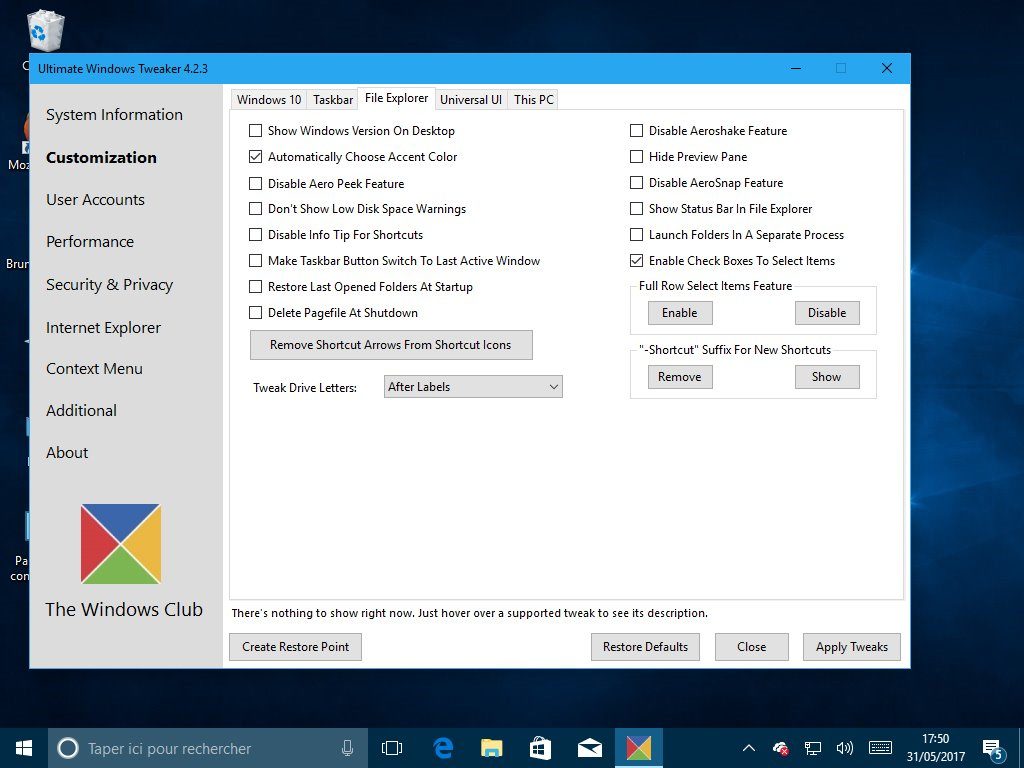Check Launch Folders In A Separate Process
Viewport: 1024px width, 768px height.
pos(636,234)
